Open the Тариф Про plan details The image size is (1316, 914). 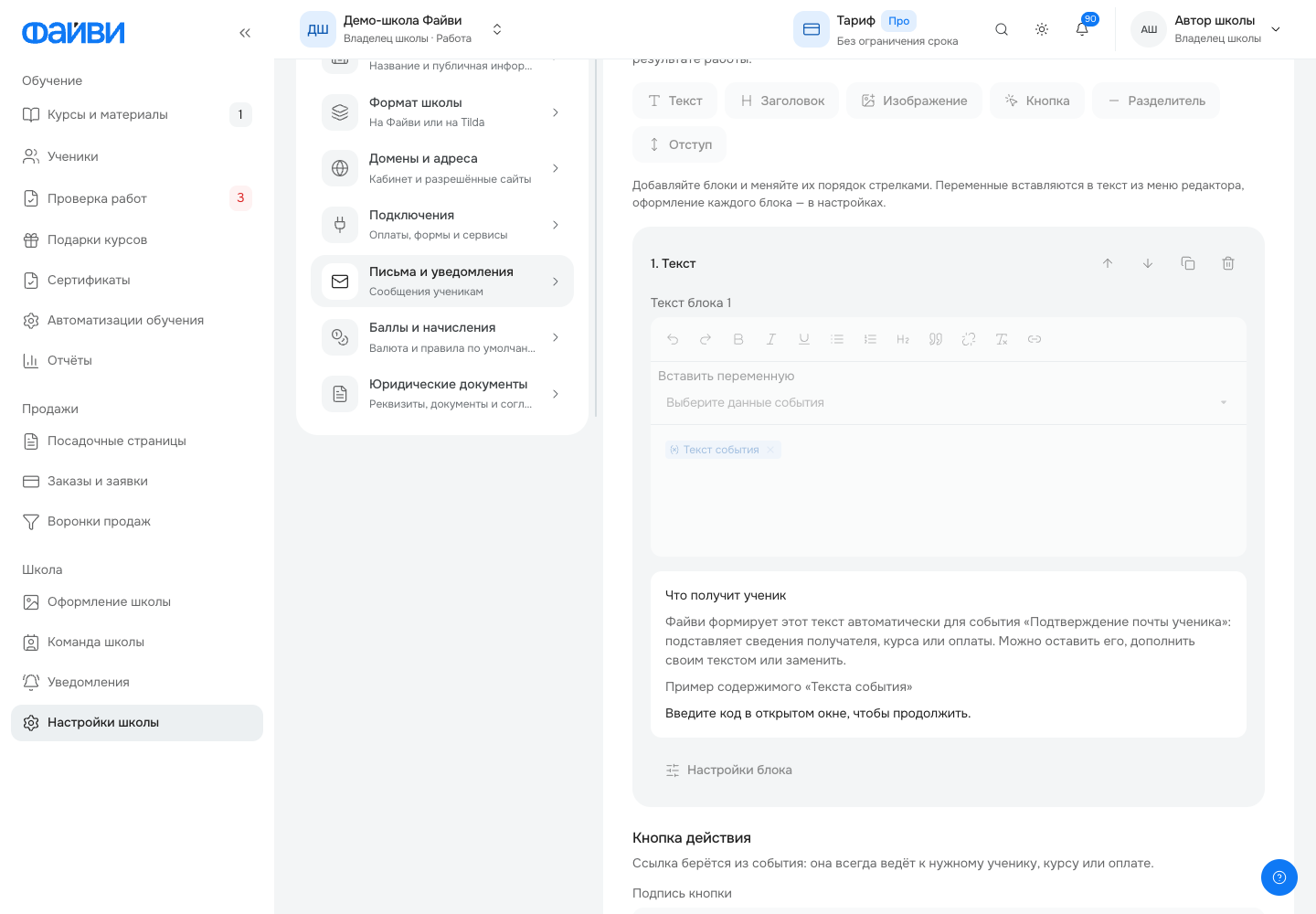tap(876, 29)
